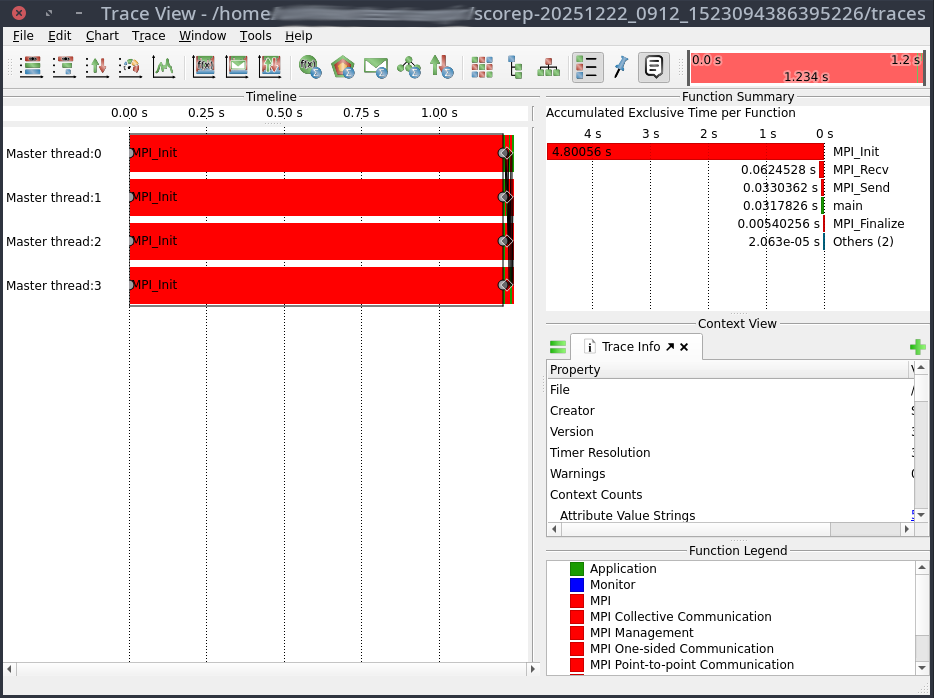Click the scroll-down arrow in Function Legend
This screenshot has height=698, width=934.
tap(921, 668)
